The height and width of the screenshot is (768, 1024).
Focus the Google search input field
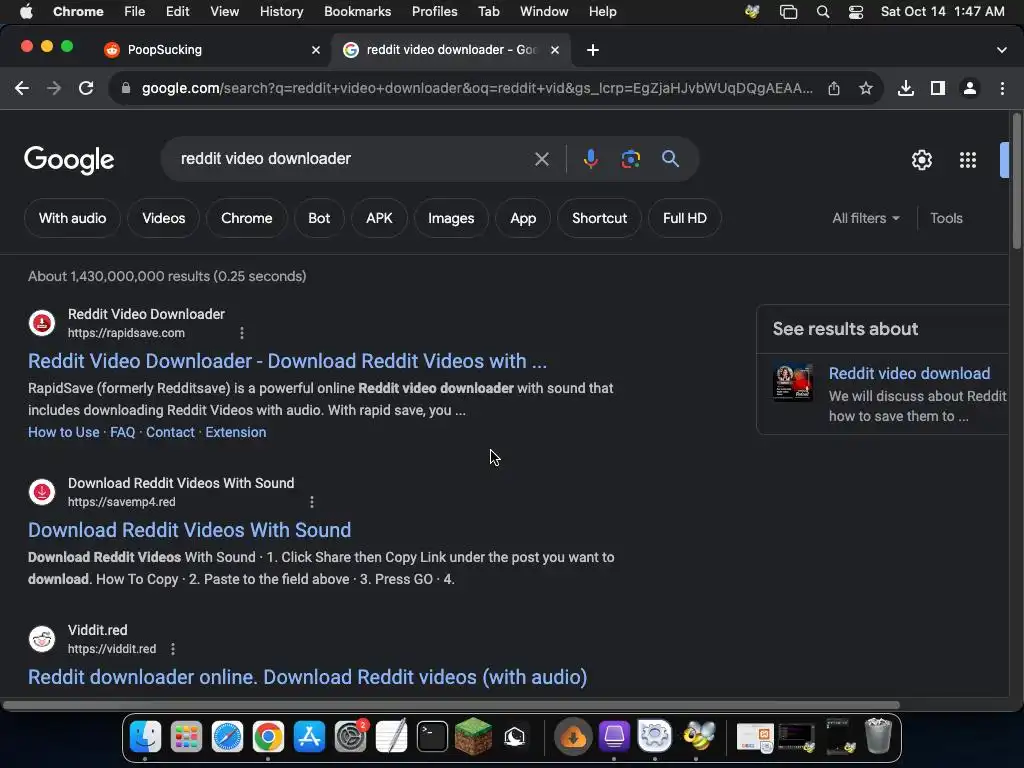[353, 159]
